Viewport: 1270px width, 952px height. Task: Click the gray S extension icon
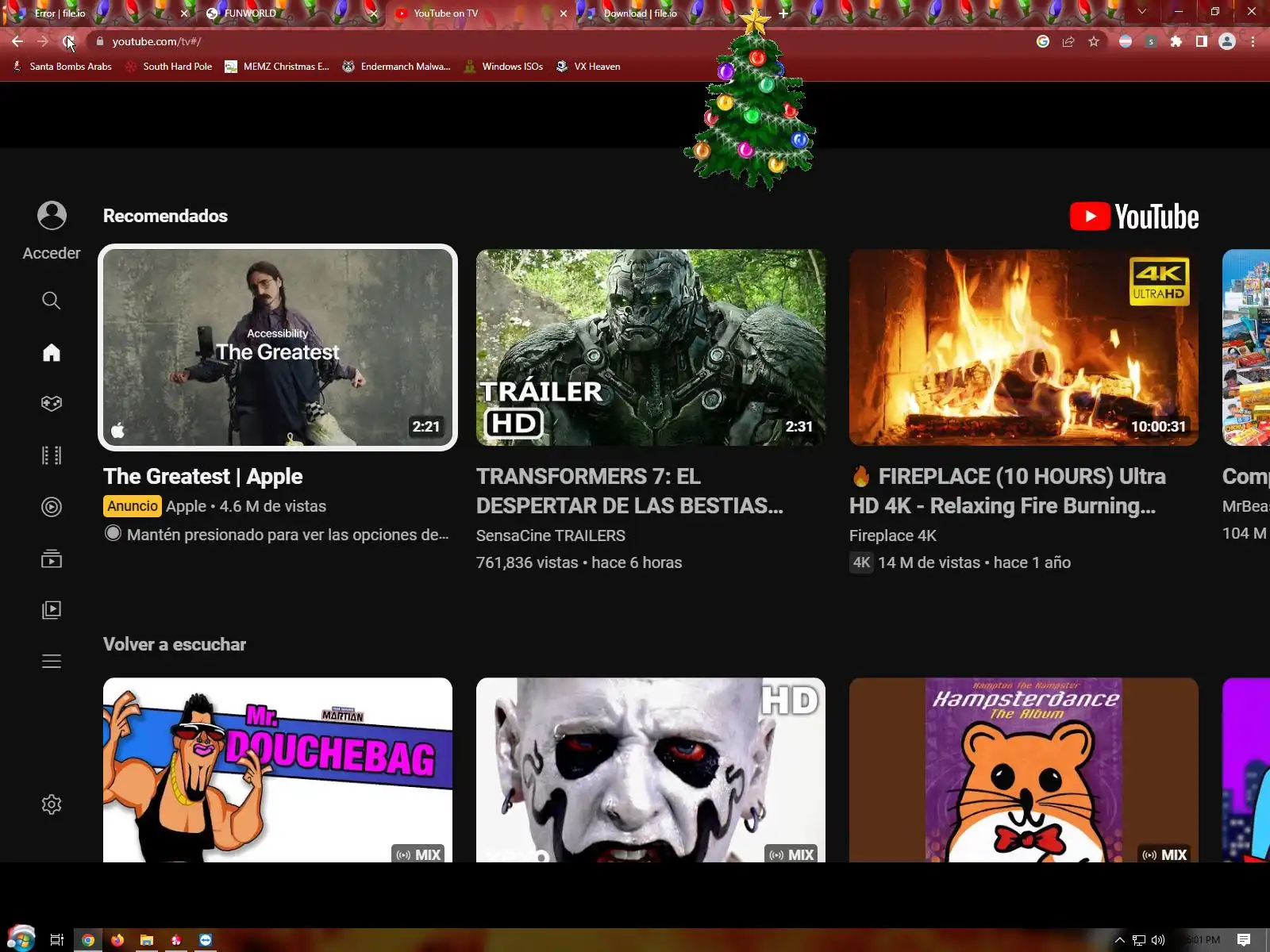coord(1151,41)
